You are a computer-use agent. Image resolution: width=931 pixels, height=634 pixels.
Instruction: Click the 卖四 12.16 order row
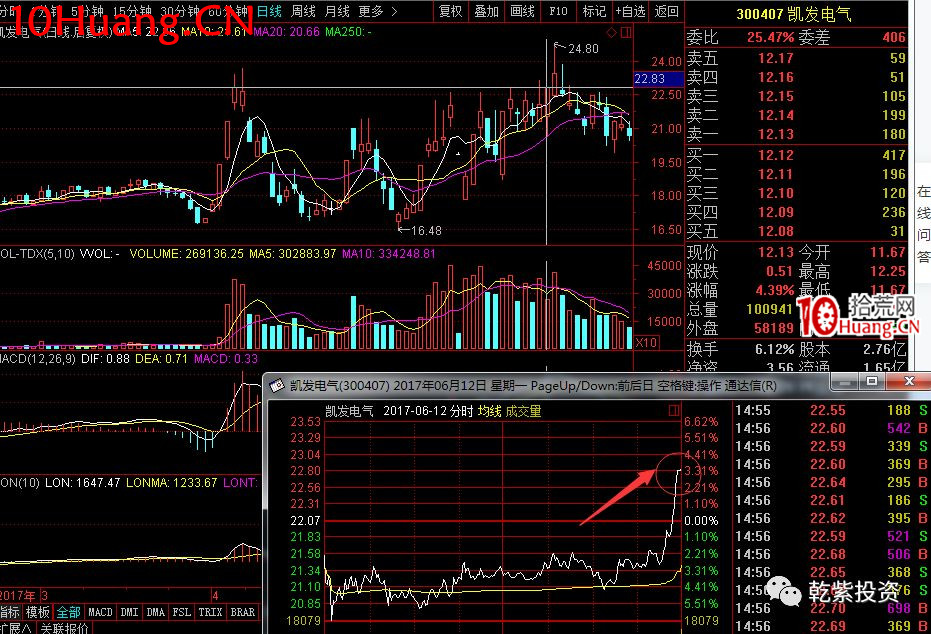click(x=796, y=77)
